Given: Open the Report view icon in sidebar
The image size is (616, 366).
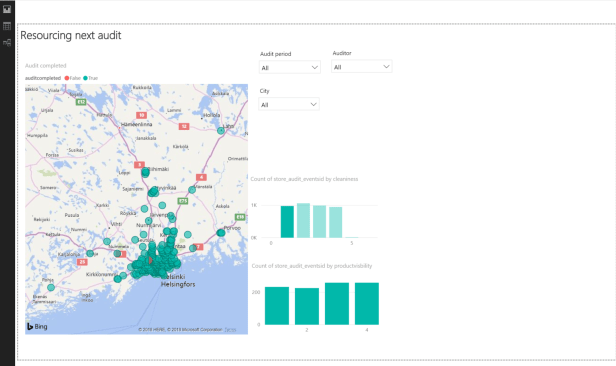Looking at the screenshot, I should coord(7,9).
